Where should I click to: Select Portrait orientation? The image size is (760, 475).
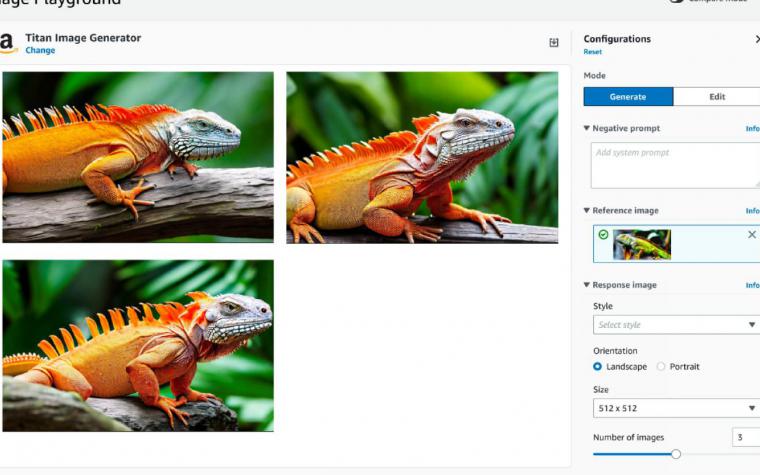(661, 366)
